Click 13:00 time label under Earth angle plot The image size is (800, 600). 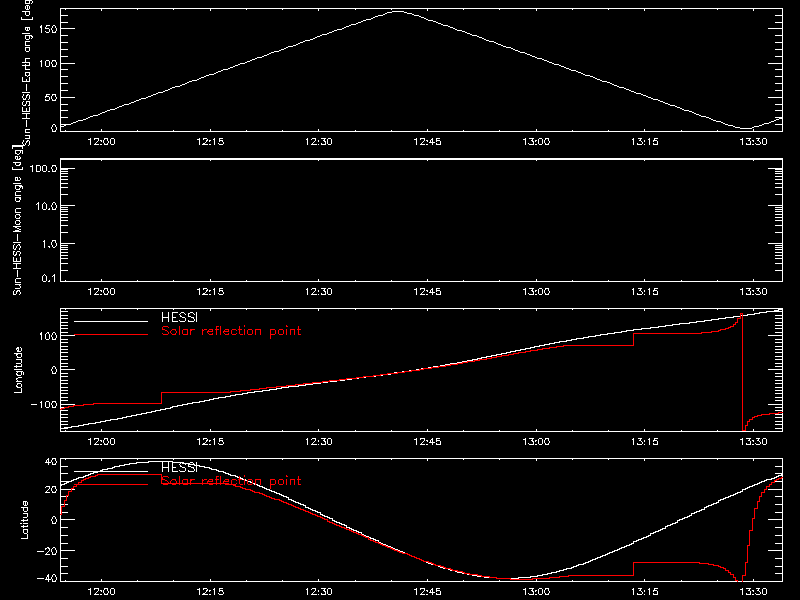tap(536, 141)
